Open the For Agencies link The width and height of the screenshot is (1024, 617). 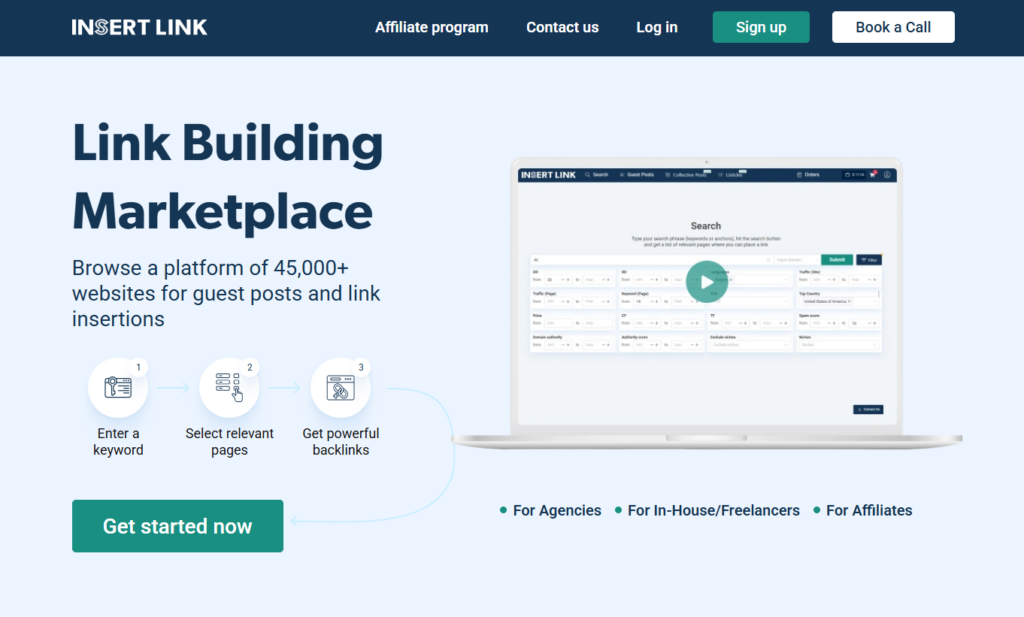point(556,510)
